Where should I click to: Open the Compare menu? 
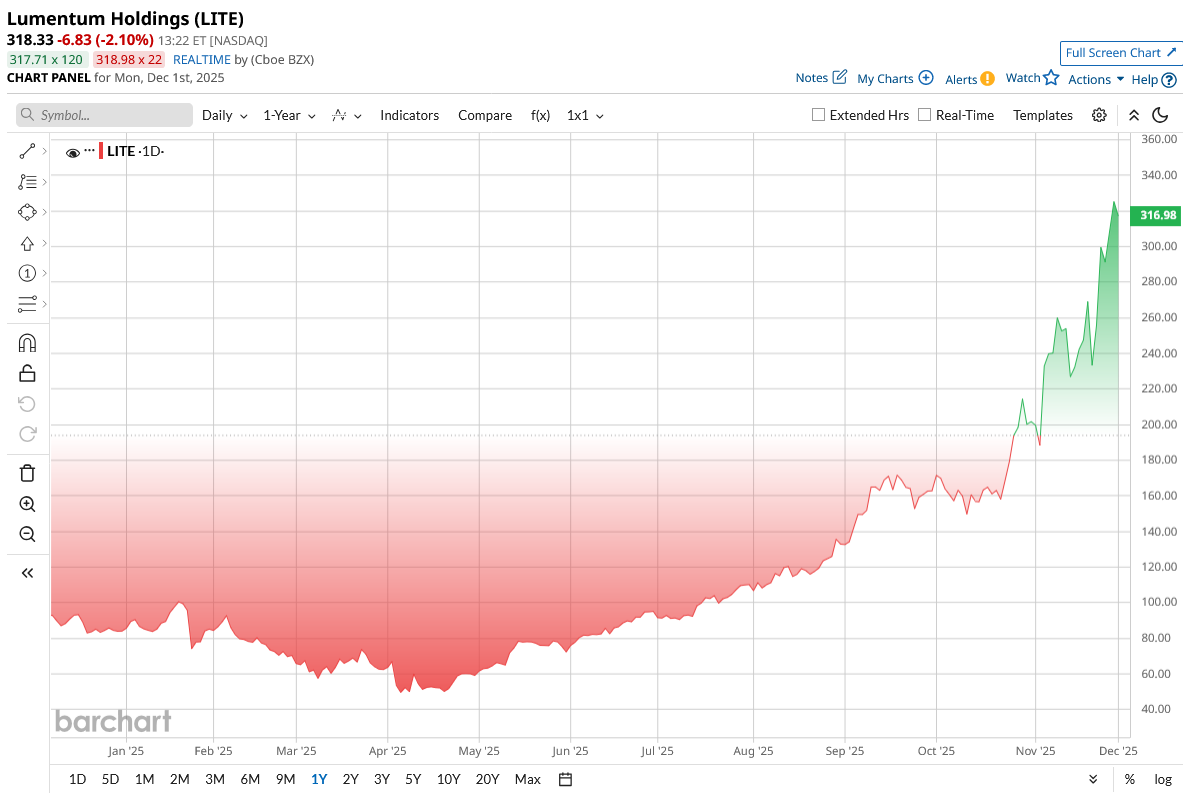[x=485, y=115]
